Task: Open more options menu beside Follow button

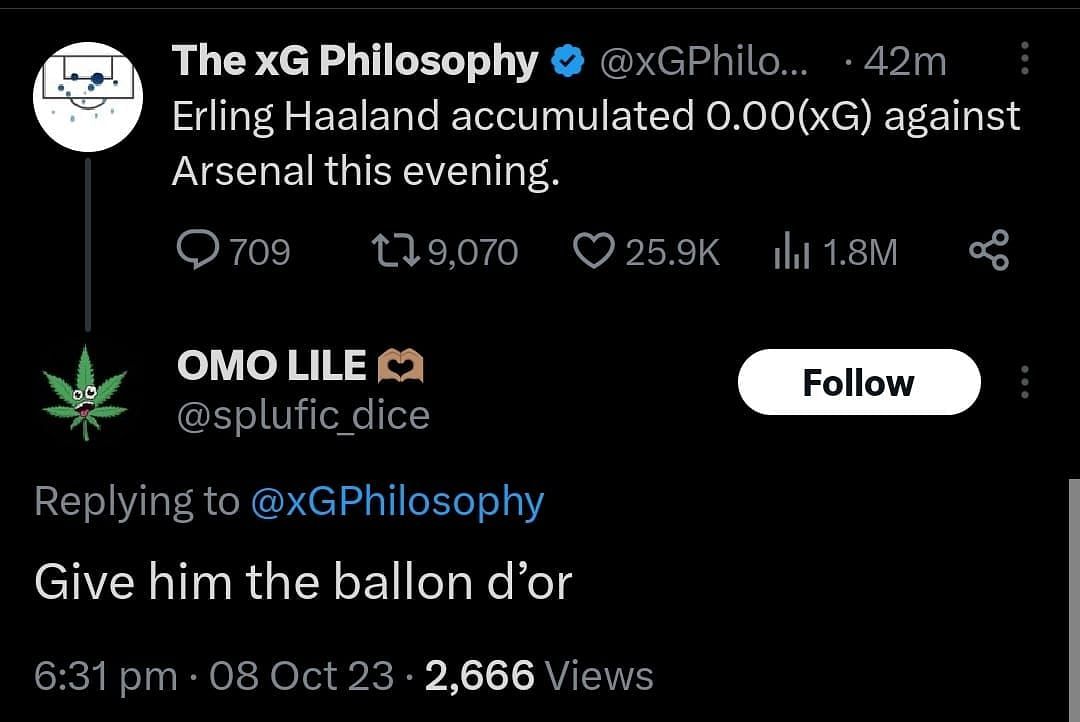Action: point(1025,382)
